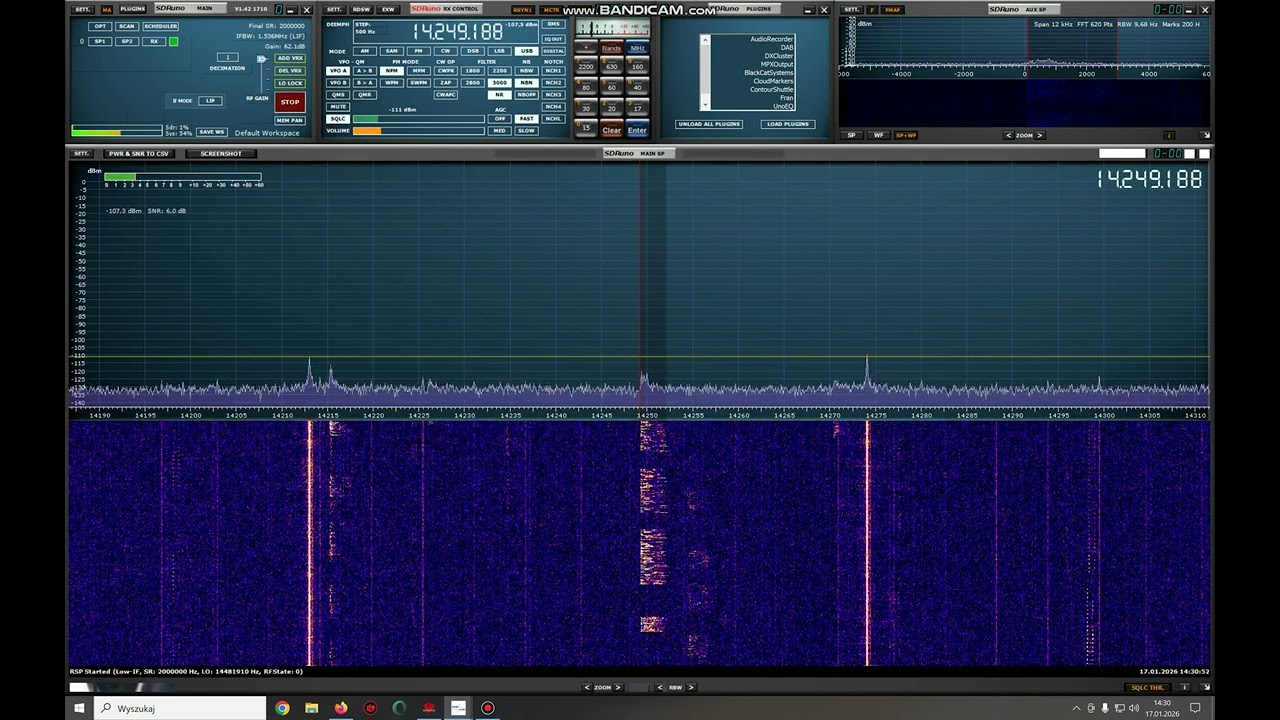Click the RX Control frequency display 14.249.188
Viewport: 1280px width, 720px height.
[457, 32]
